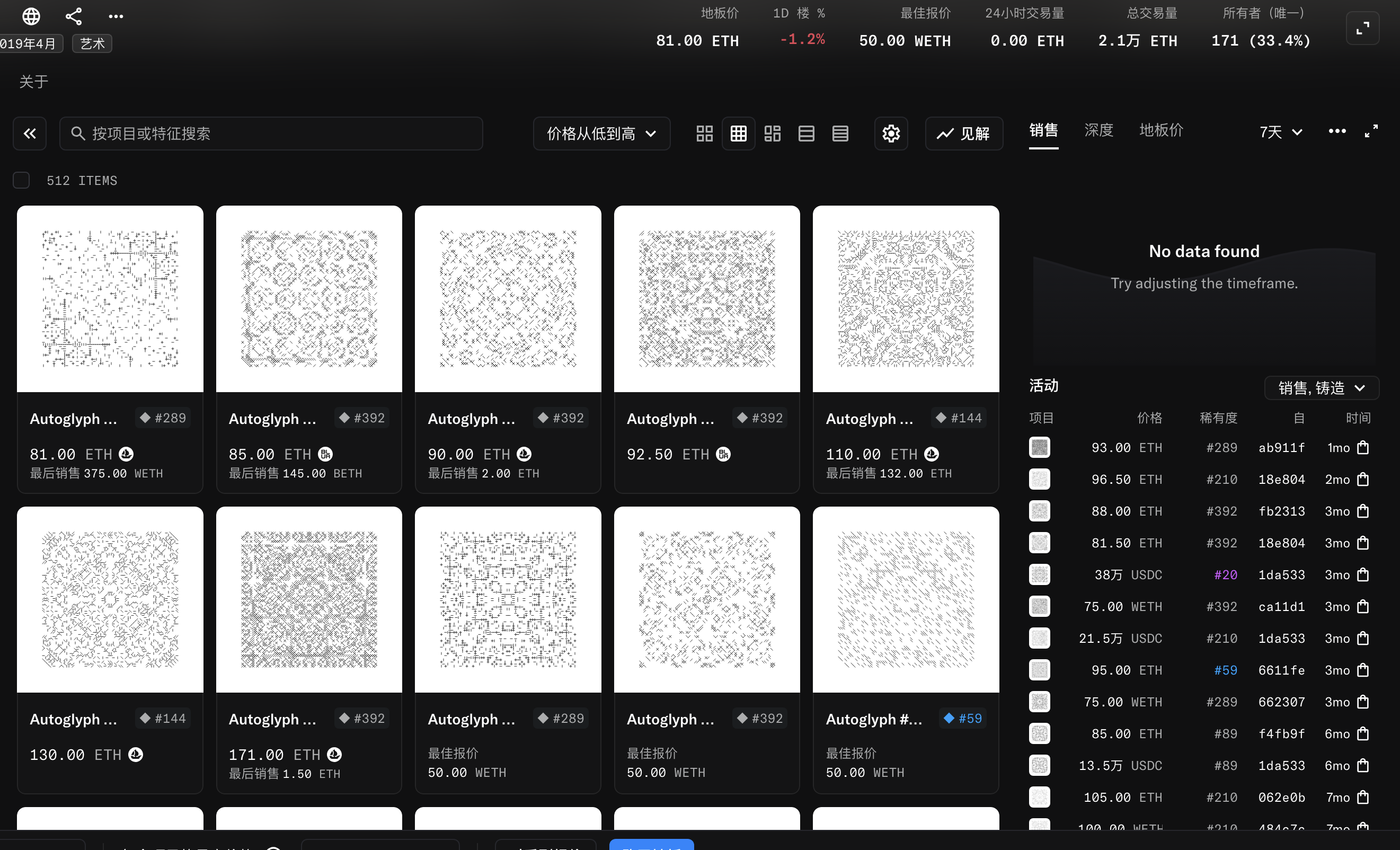Click the search by item or trait field
Image resolution: width=1400 pixels, height=850 pixels.
point(271,134)
